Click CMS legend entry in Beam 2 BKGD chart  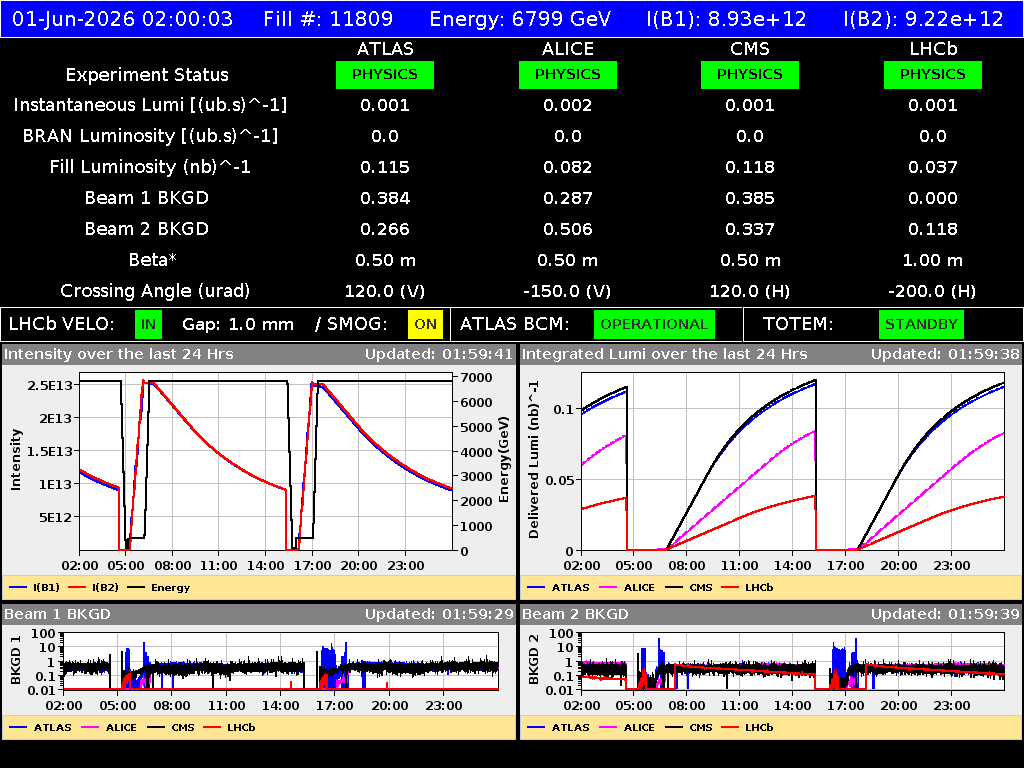pyautogui.click(x=689, y=728)
